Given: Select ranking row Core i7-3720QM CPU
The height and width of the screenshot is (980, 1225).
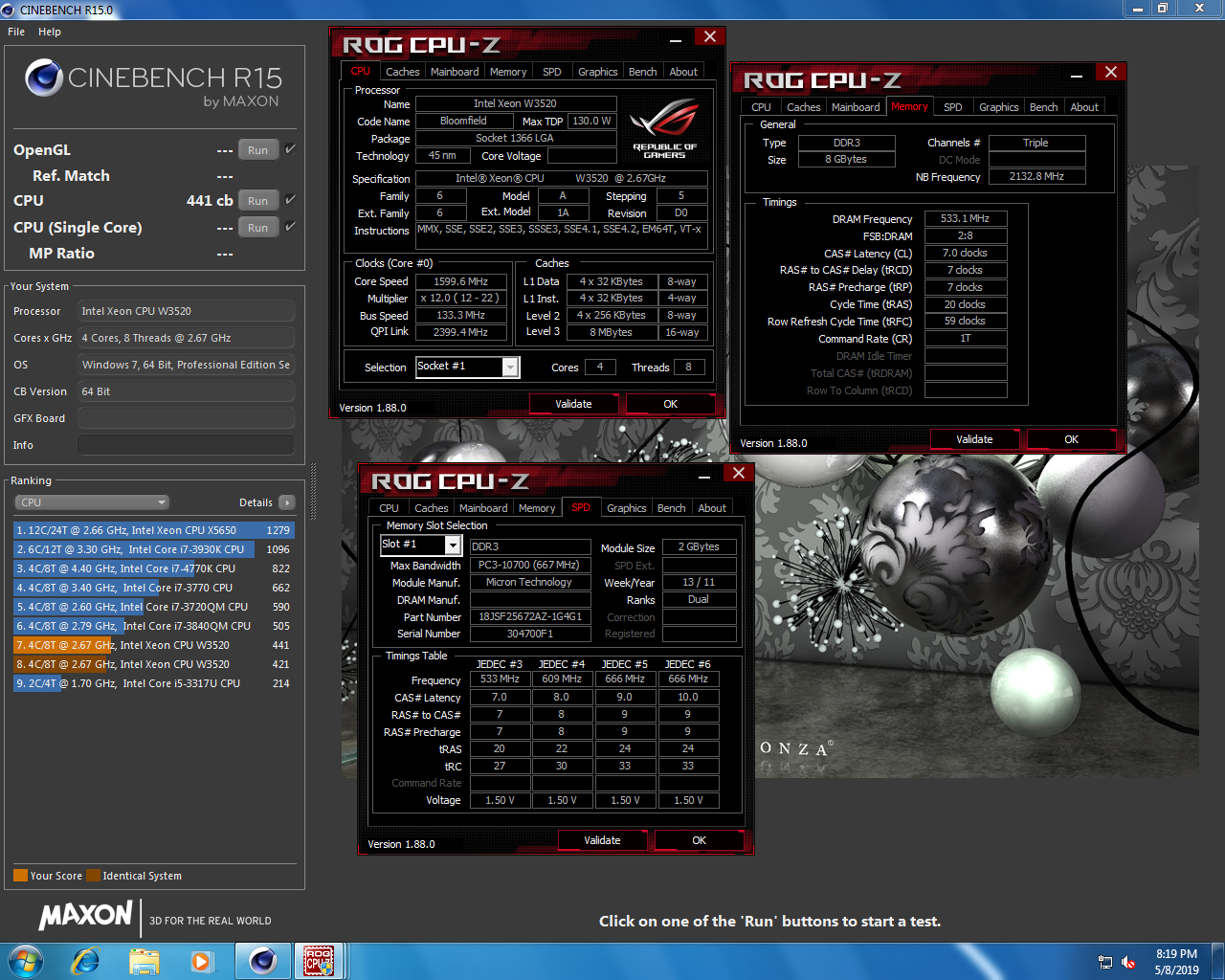Looking at the screenshot, I should point(153,607).
